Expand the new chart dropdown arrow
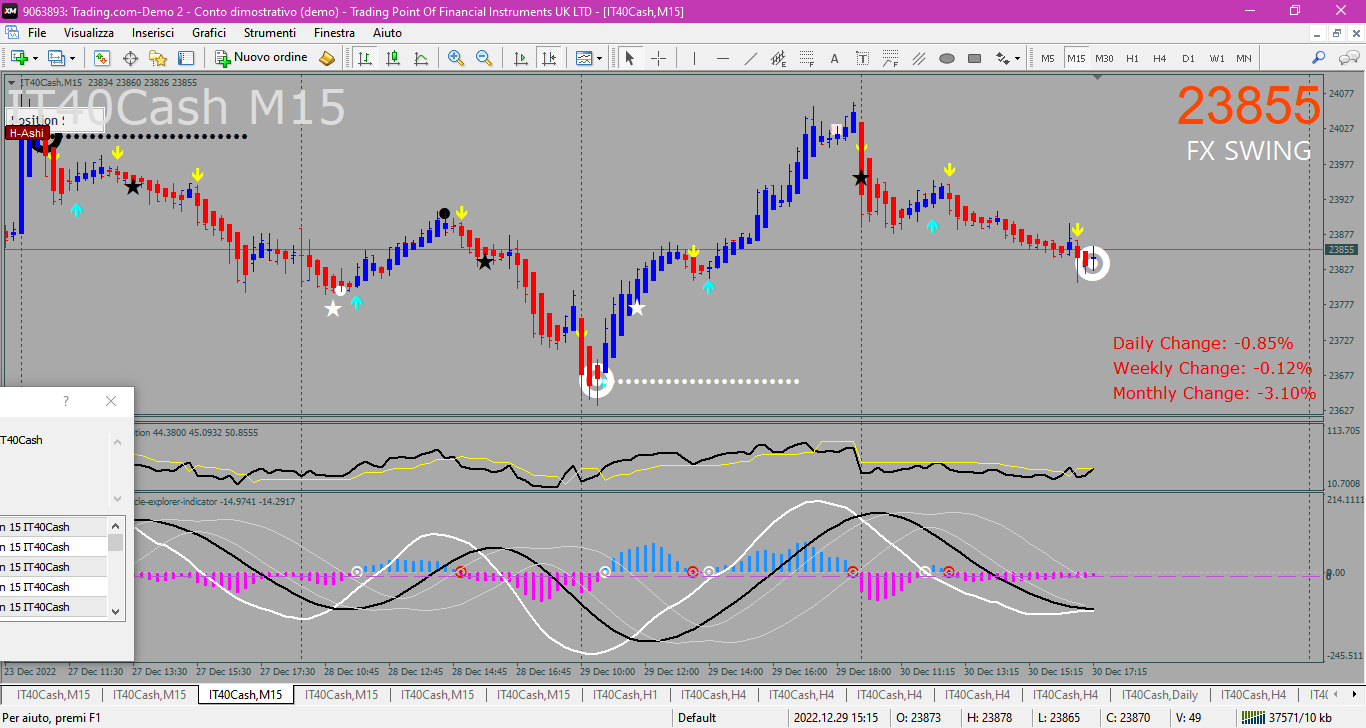 pyautogui.click(x=34, y=58)
